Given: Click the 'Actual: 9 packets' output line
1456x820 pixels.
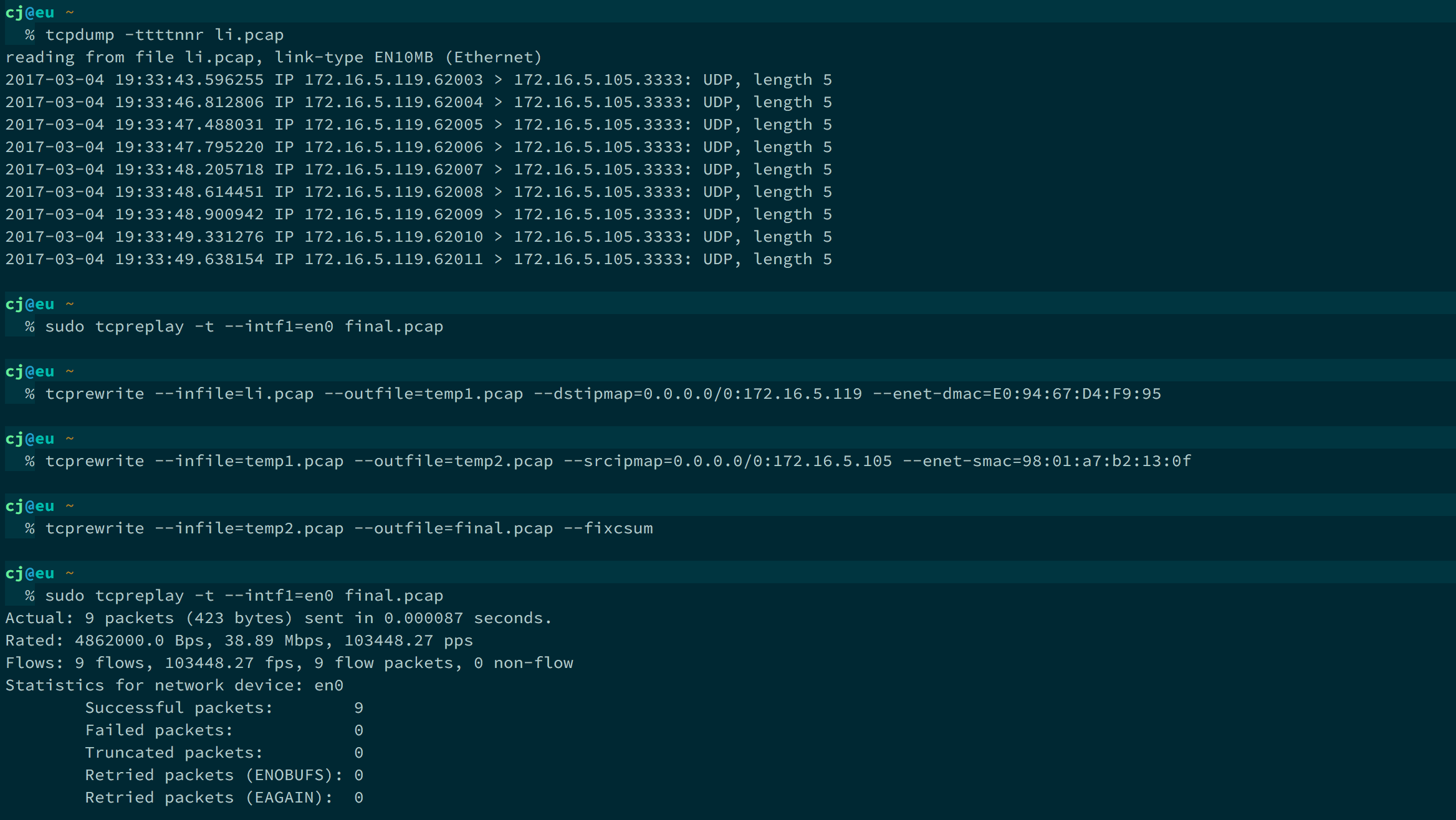Looking at the screenshot, I should 278,618.
